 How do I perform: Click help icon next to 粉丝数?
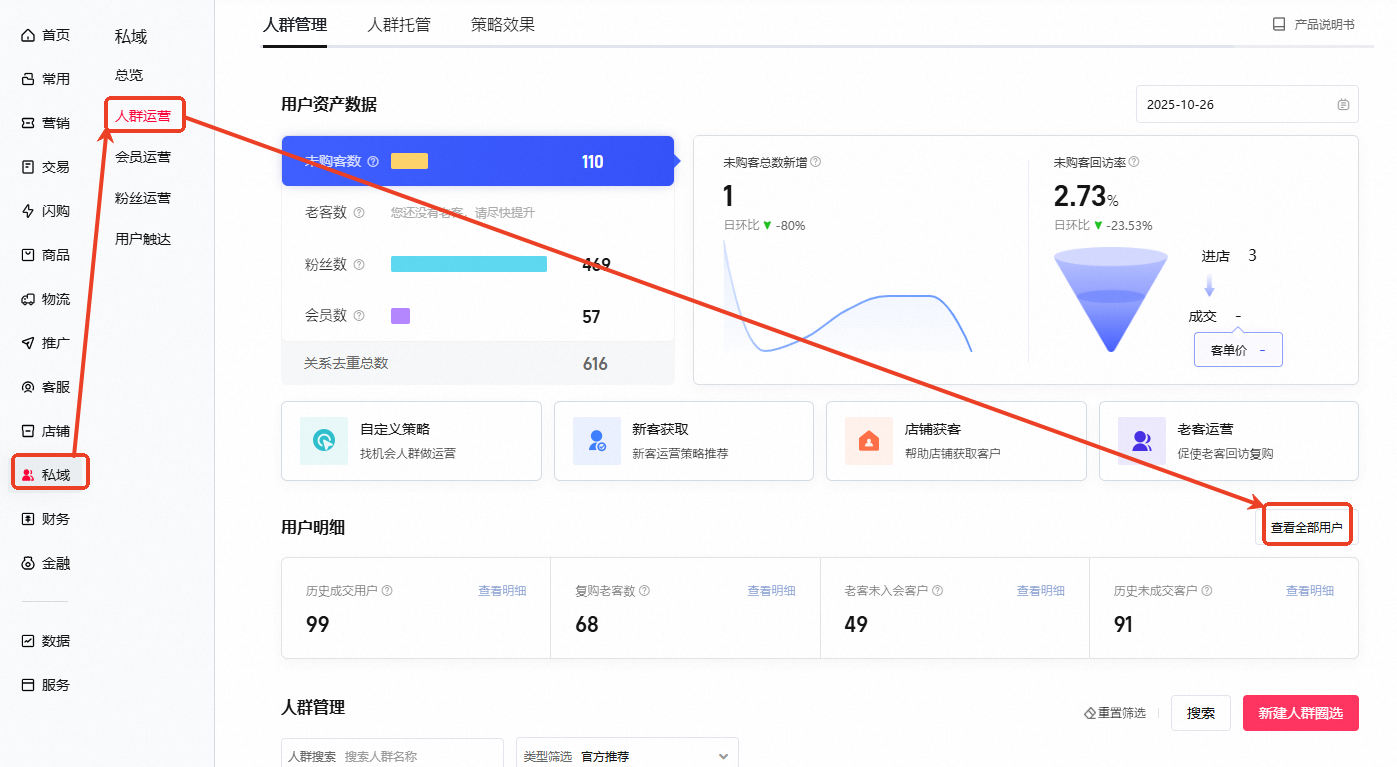[359, 265]
